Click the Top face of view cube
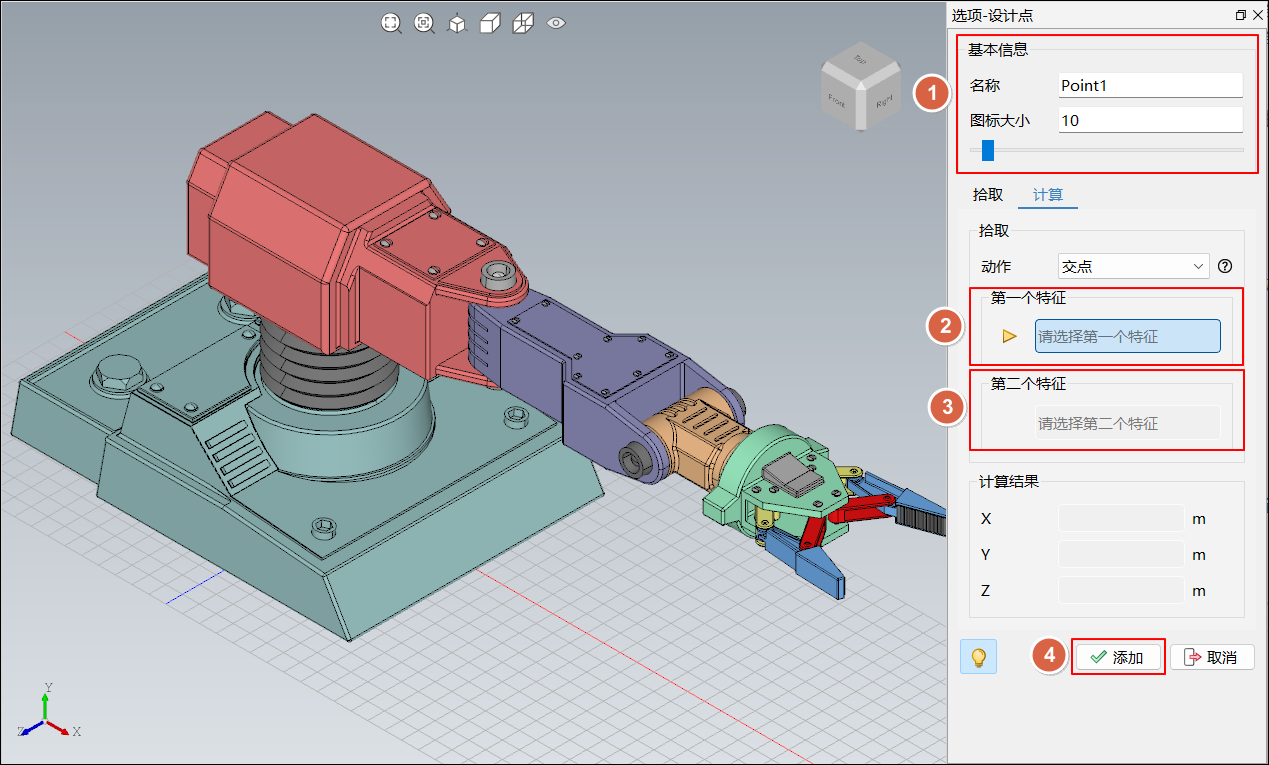 click(858, 62)
